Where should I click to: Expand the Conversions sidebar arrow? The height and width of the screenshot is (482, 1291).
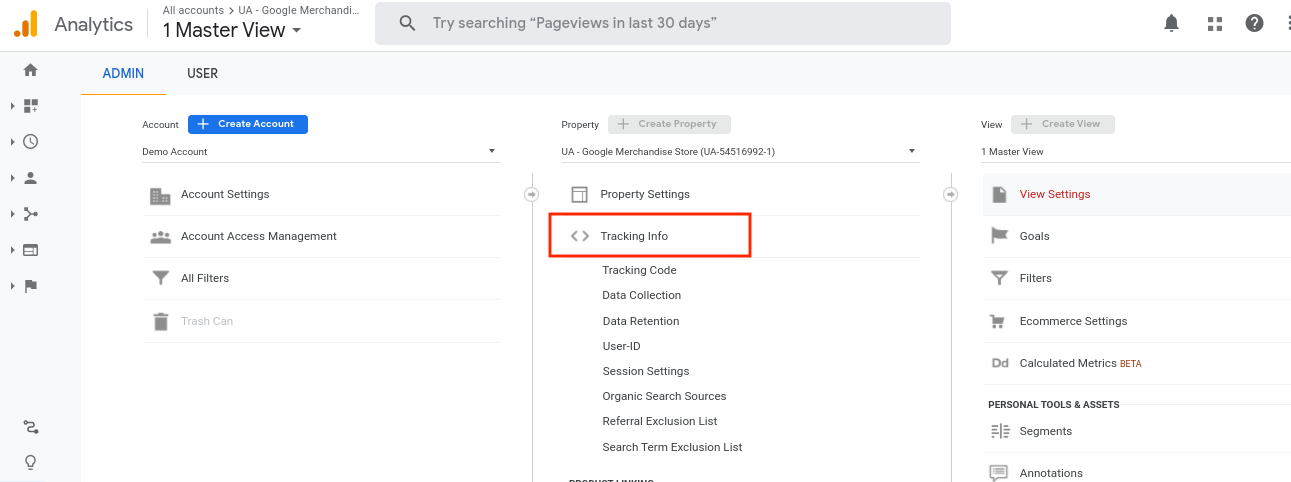coord(12,286)
